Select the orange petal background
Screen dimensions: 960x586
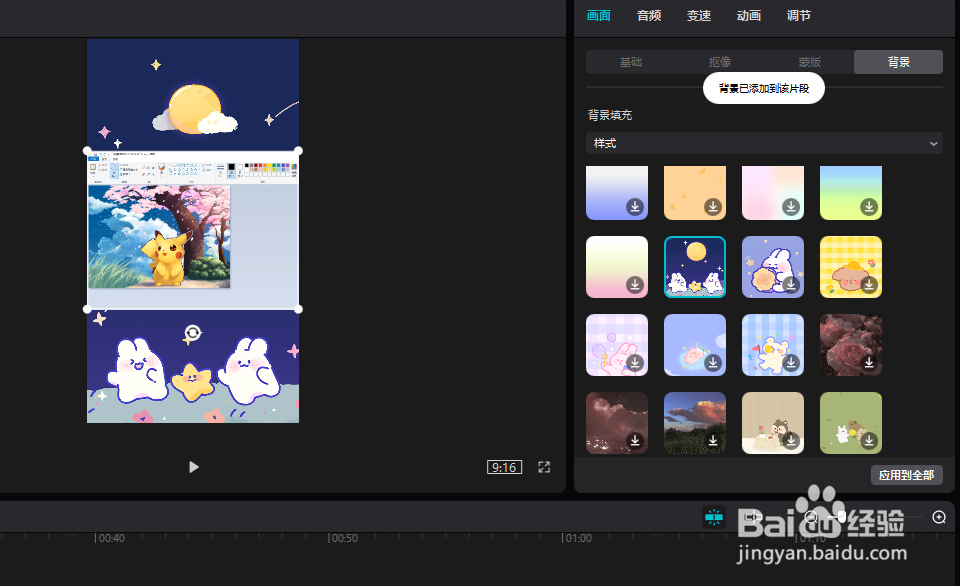click(695, 192)
